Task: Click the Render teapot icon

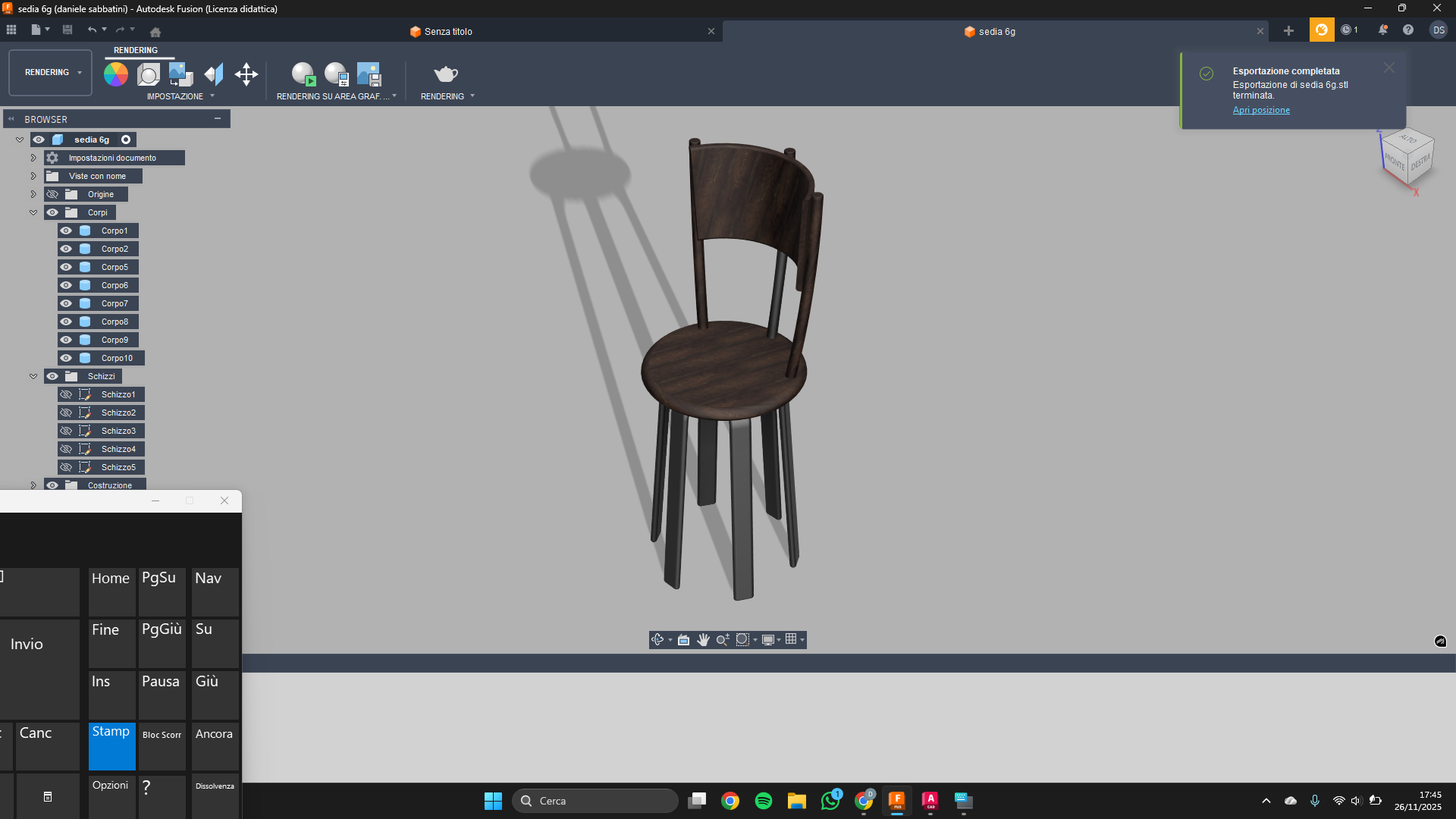Action: [446, 74]
